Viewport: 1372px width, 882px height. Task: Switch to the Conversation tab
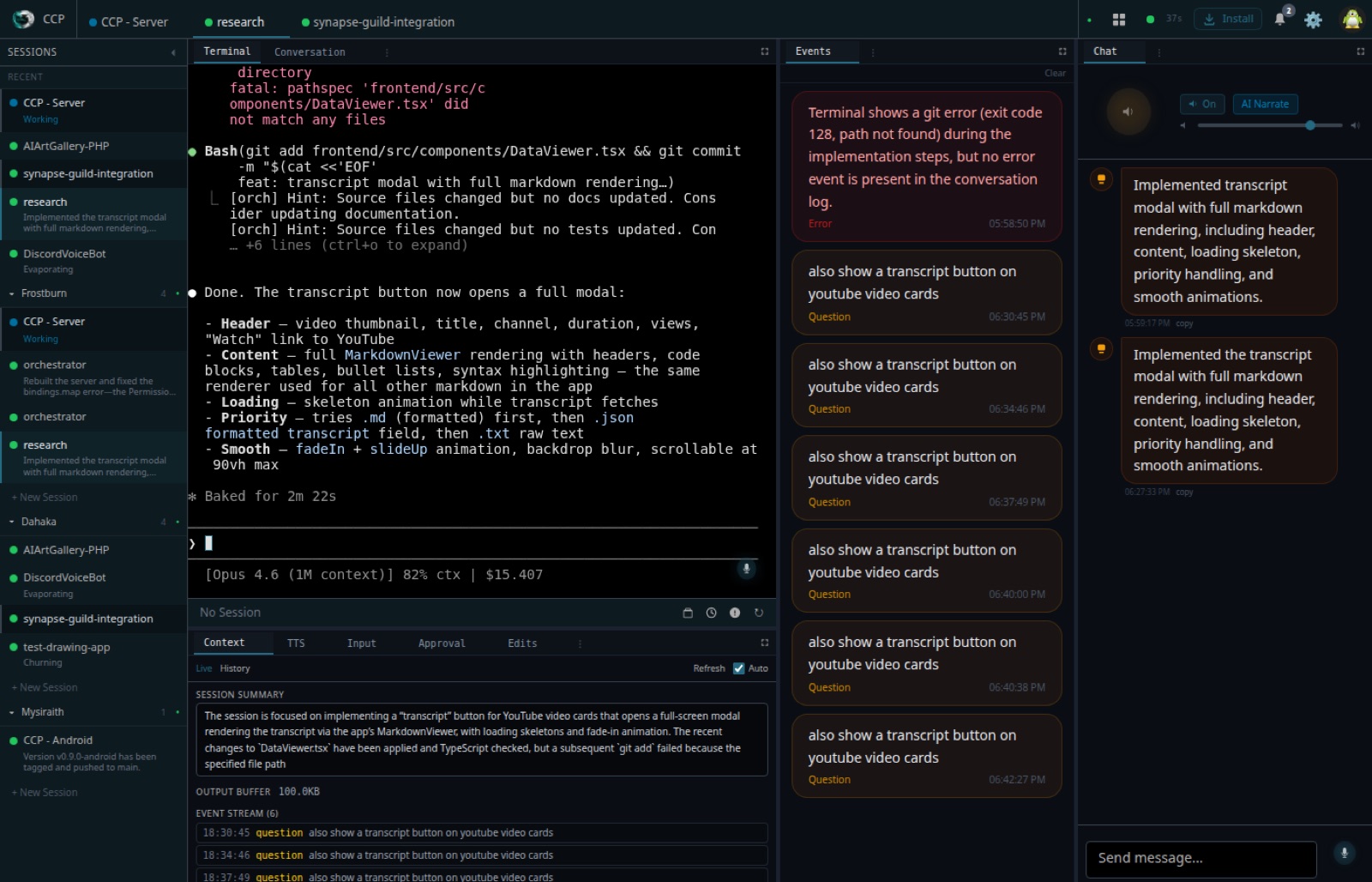(x=310, y=52)
